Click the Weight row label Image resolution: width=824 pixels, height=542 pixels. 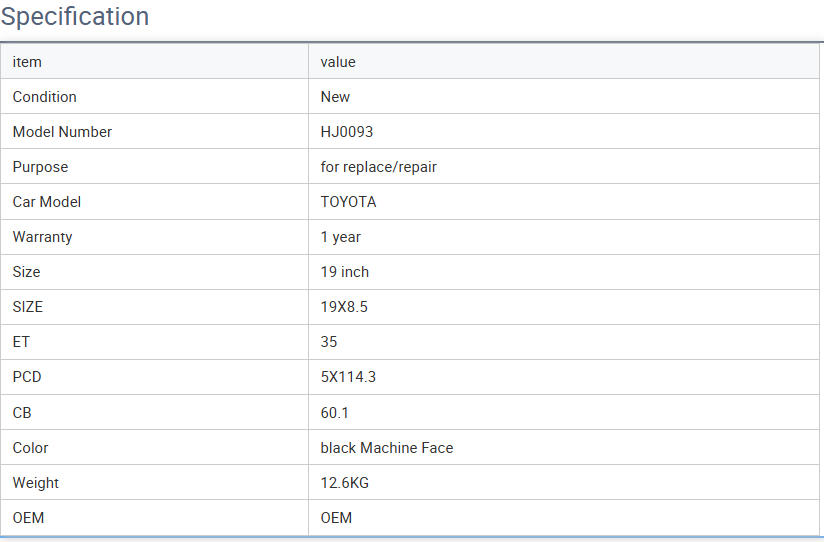coord(35,483)
